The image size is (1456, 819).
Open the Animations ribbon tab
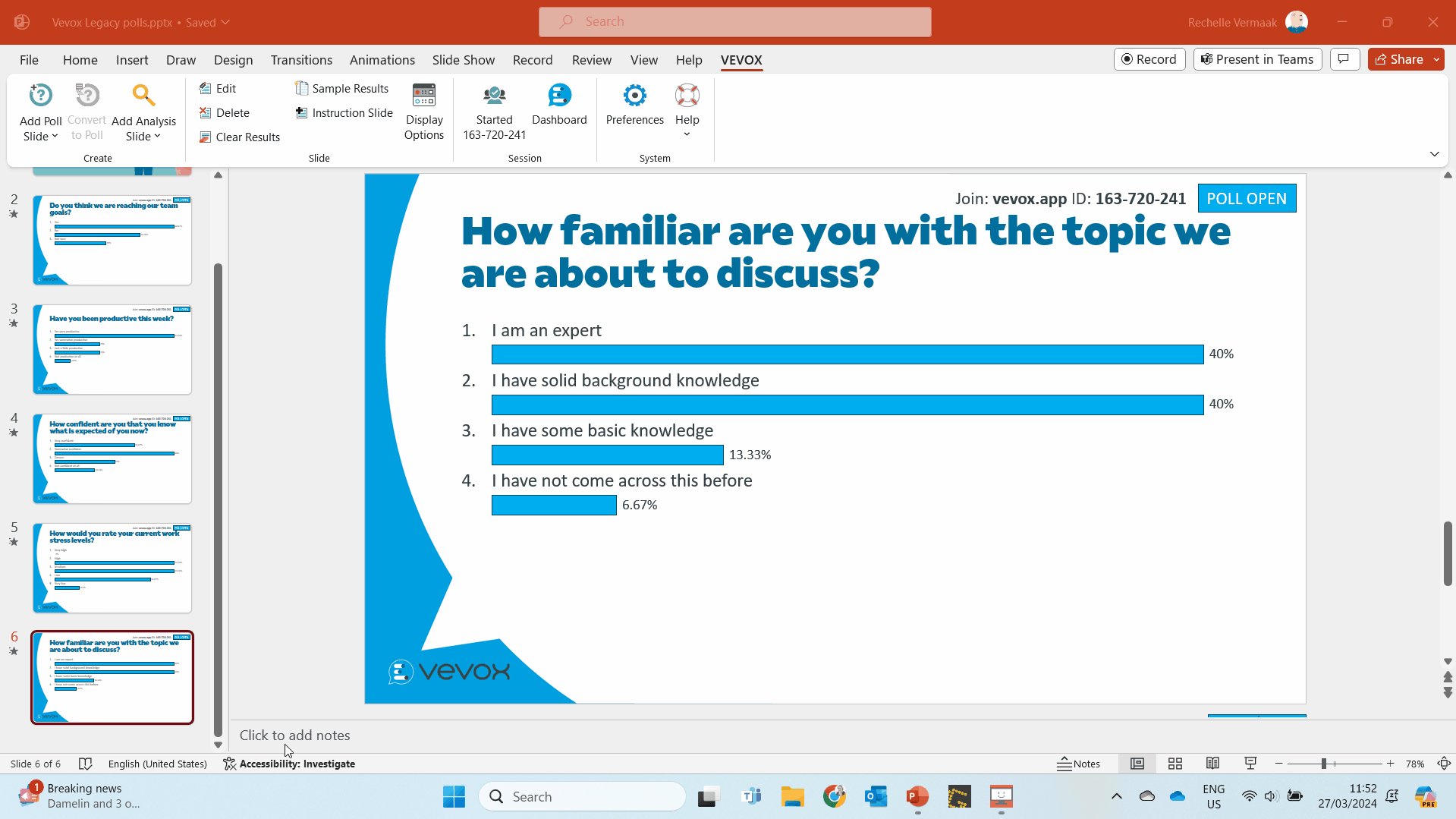(382, 60)
